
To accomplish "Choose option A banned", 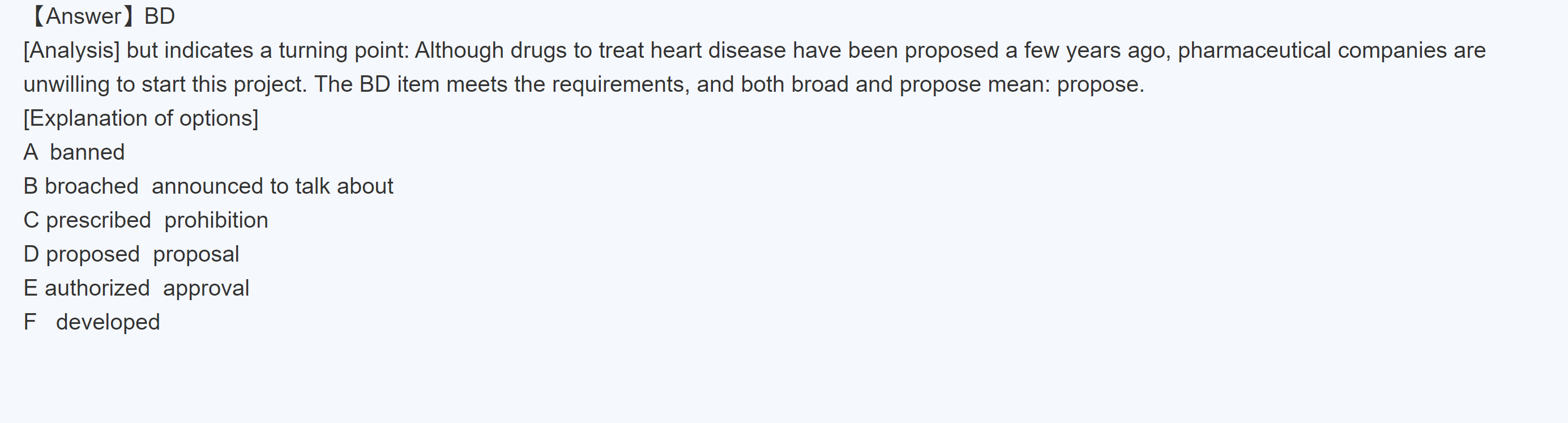I will click(74, 152).
